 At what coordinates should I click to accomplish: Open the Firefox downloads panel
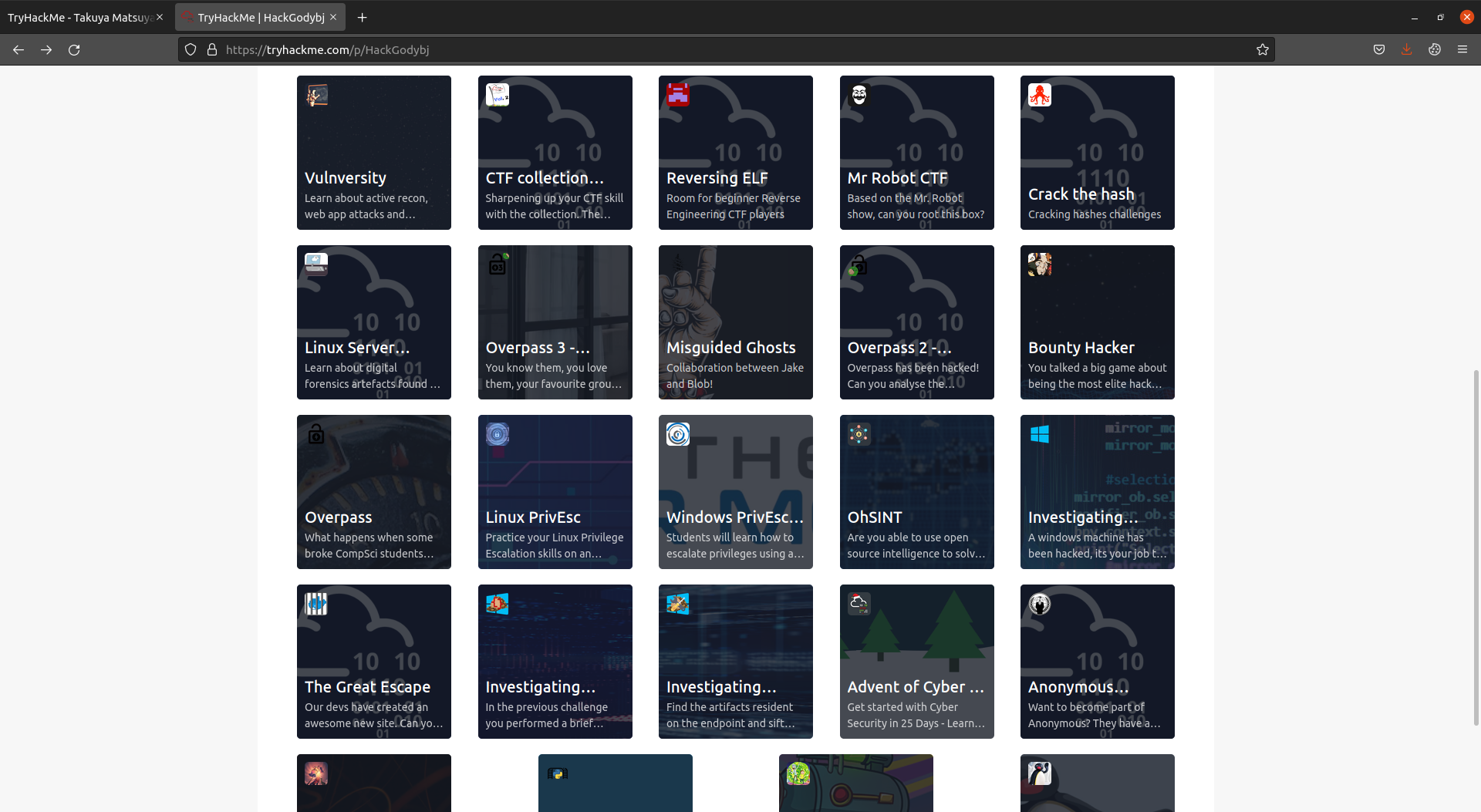1406,50
